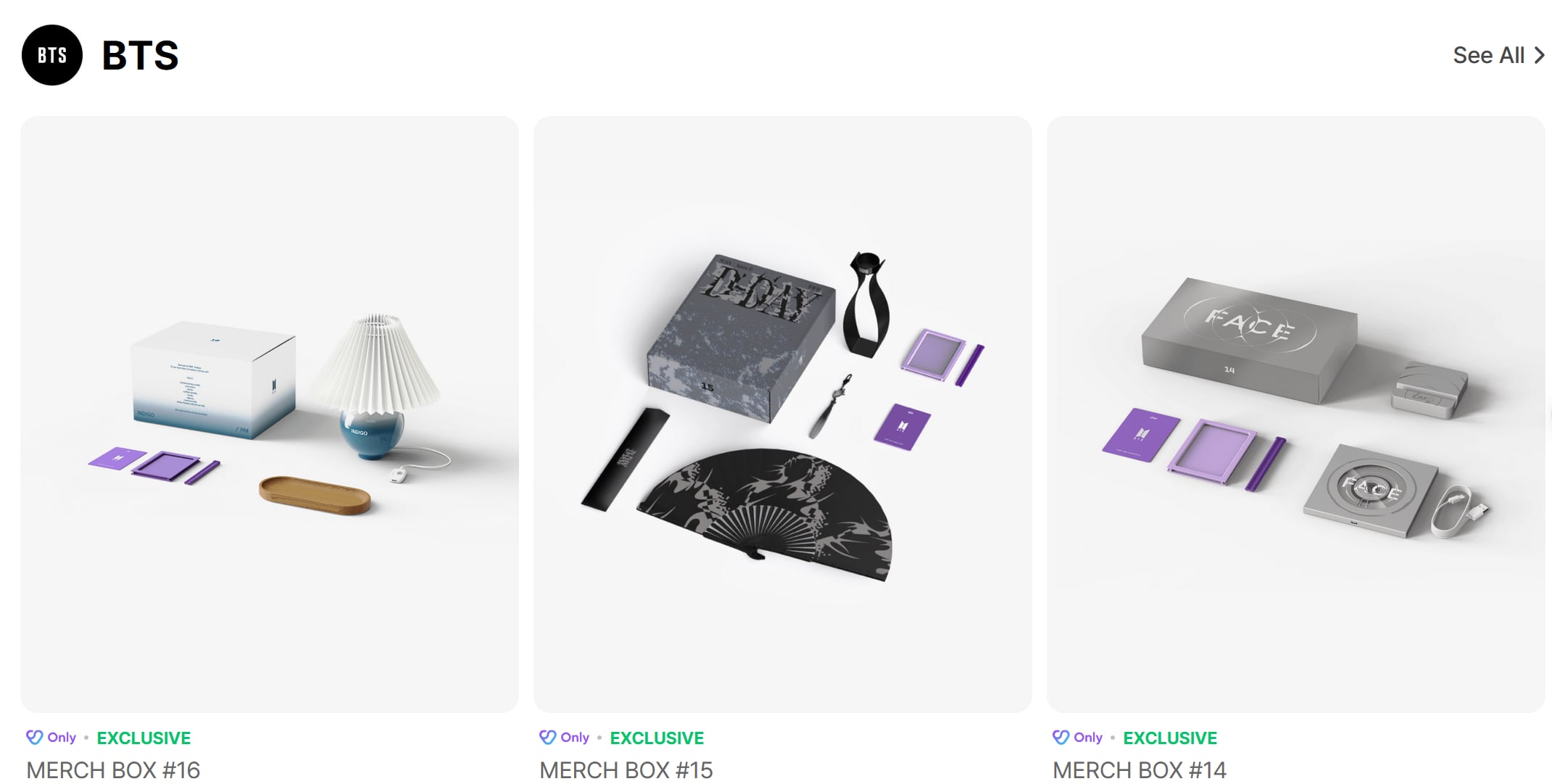This screenshot has width=1552, height=784.
Task: Click the EXCLUSIVE badge for MERCH BOX #14
Action: pyautogui.click(x=1170, y=738)
